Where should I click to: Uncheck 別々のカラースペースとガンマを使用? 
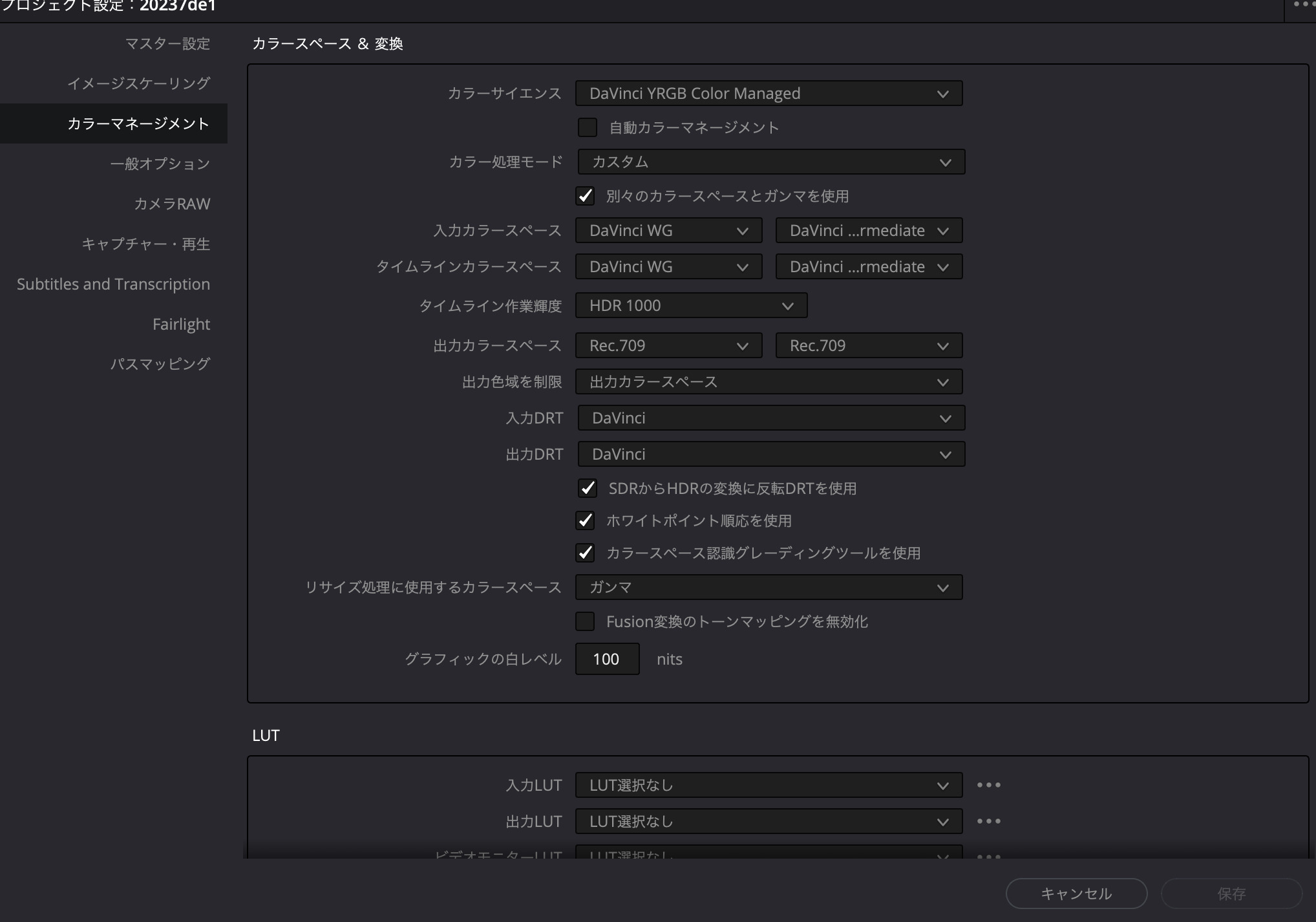[586, 196]
